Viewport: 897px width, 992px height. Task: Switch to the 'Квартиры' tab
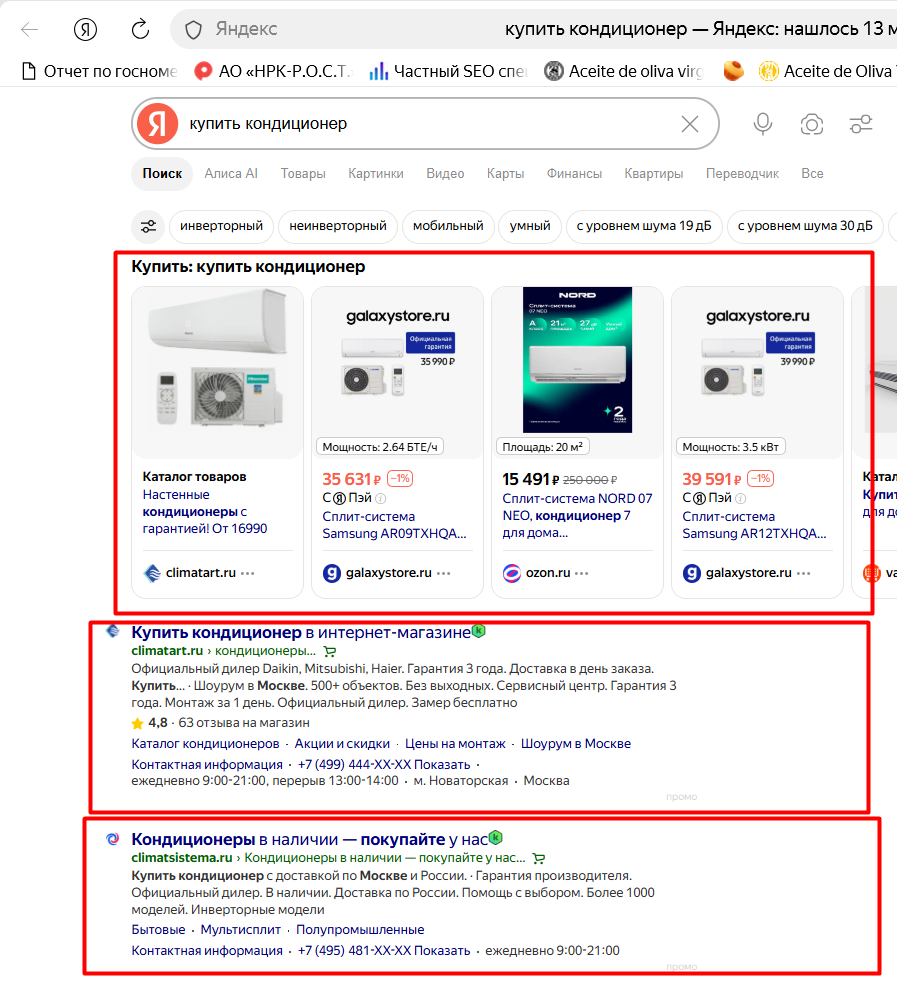tap(653, 173)
